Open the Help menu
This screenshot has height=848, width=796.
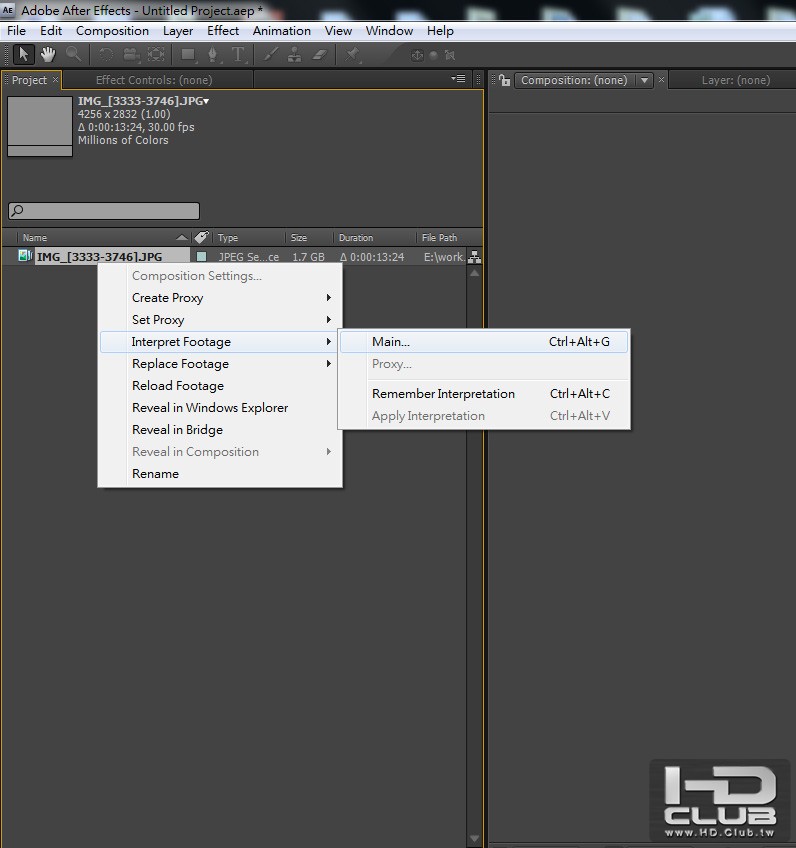coord(440,31)
